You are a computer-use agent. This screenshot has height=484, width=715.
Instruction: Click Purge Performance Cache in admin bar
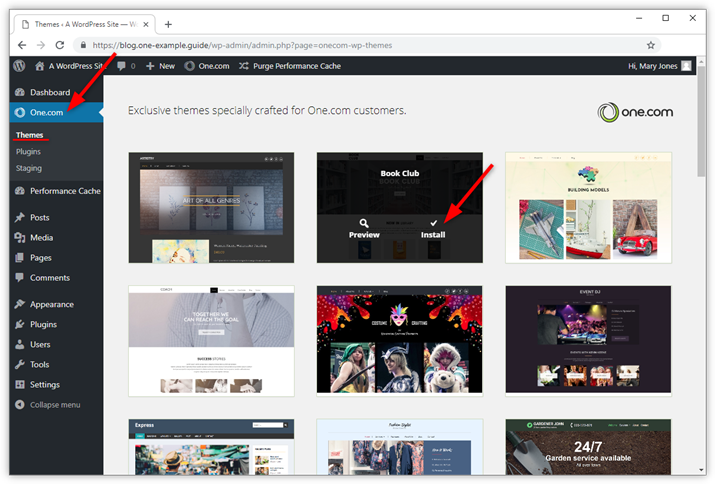tap(297, 66)
